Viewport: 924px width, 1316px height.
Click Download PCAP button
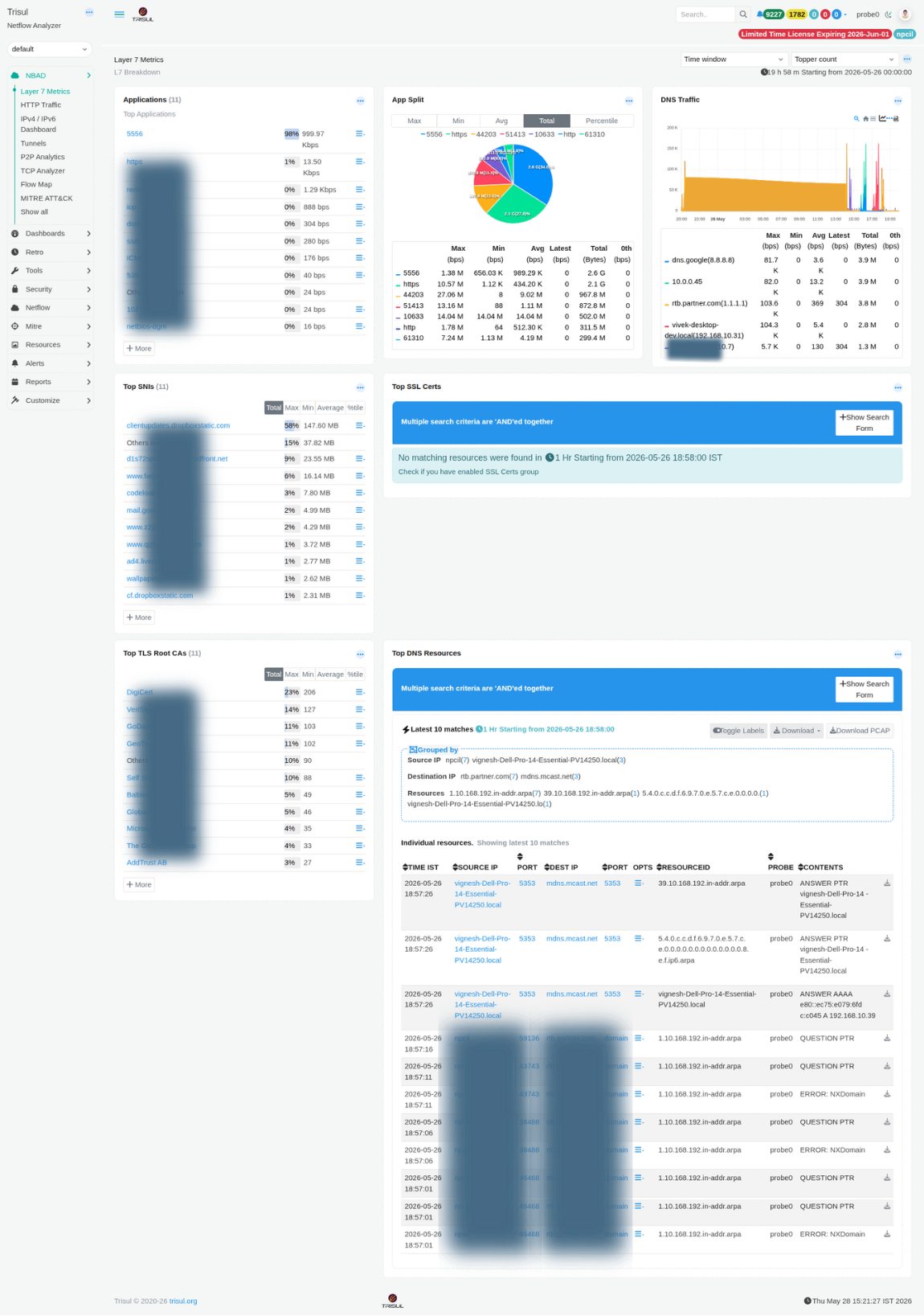click(860, 731)
